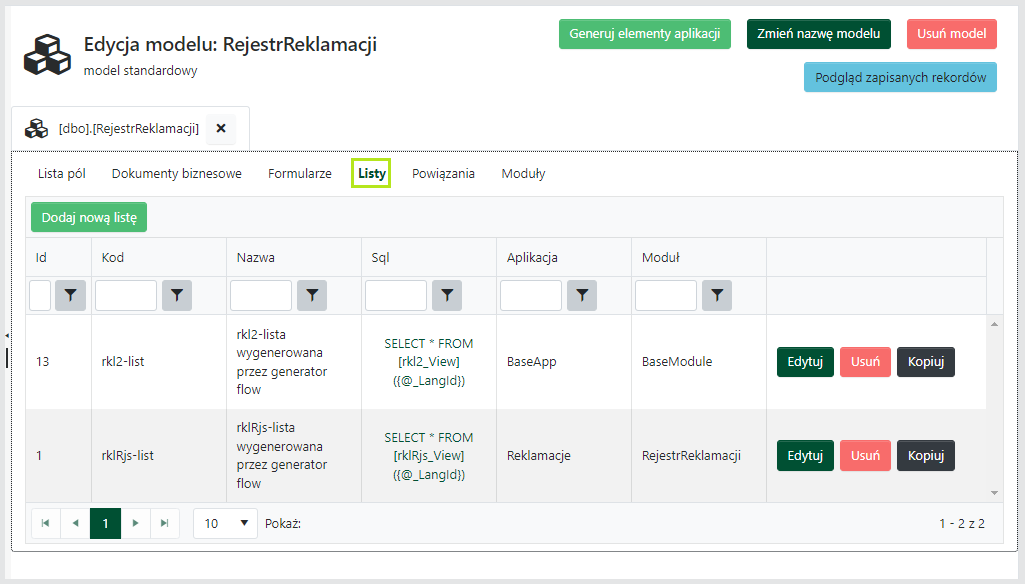Add a new list with Dodaj nową listę
Viewport: 1025px width, 584px height.
point(88,216)
